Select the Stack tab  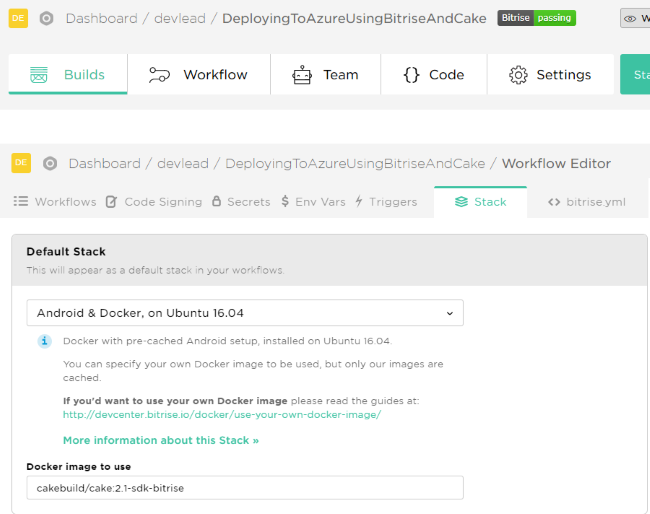pos(480,202)
